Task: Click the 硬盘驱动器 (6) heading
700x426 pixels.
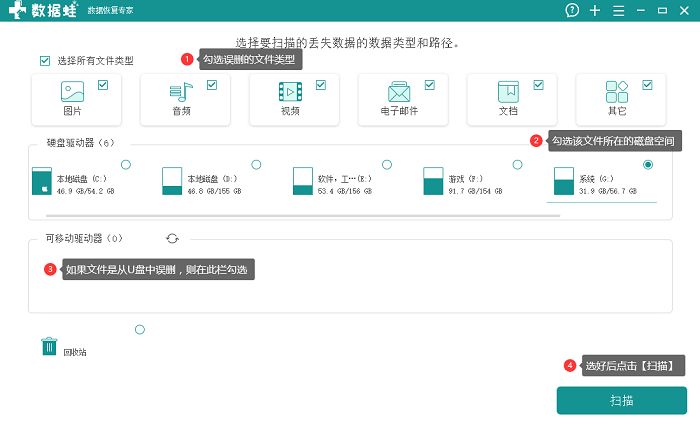Action: point(80,143)
